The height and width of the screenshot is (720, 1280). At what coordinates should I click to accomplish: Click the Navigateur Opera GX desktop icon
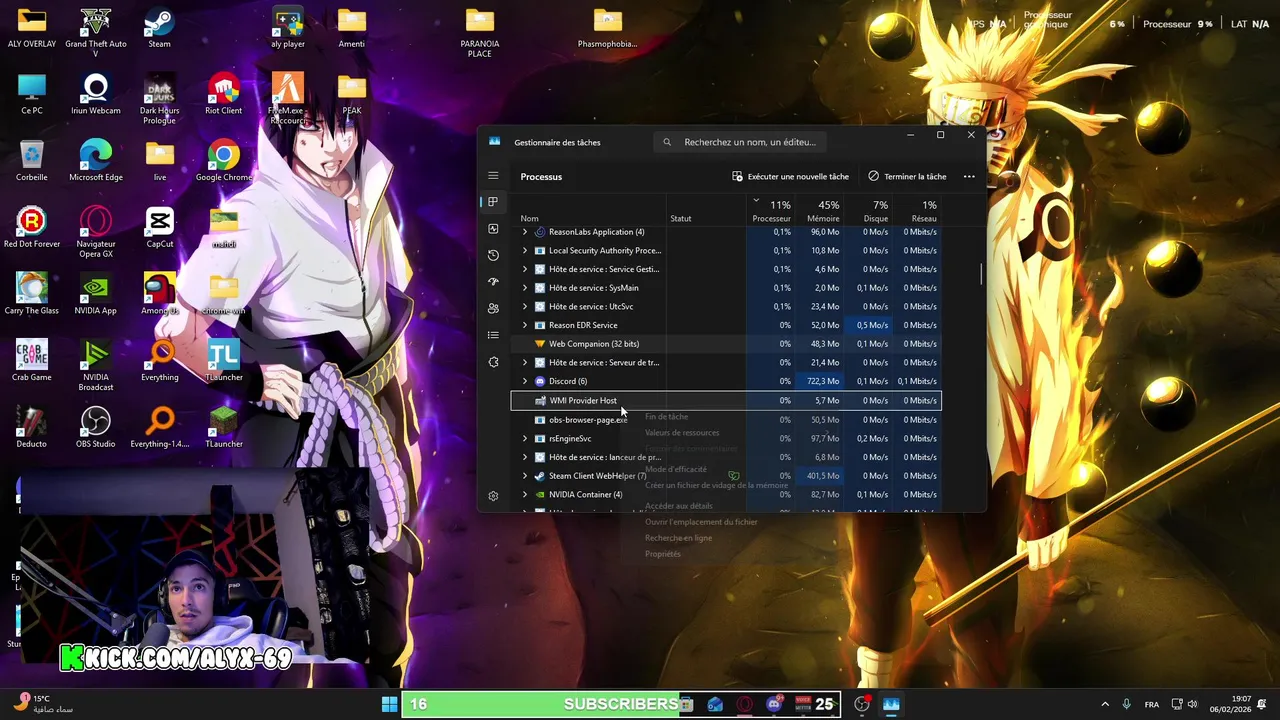pyautogui.click(x=96, y=234)
